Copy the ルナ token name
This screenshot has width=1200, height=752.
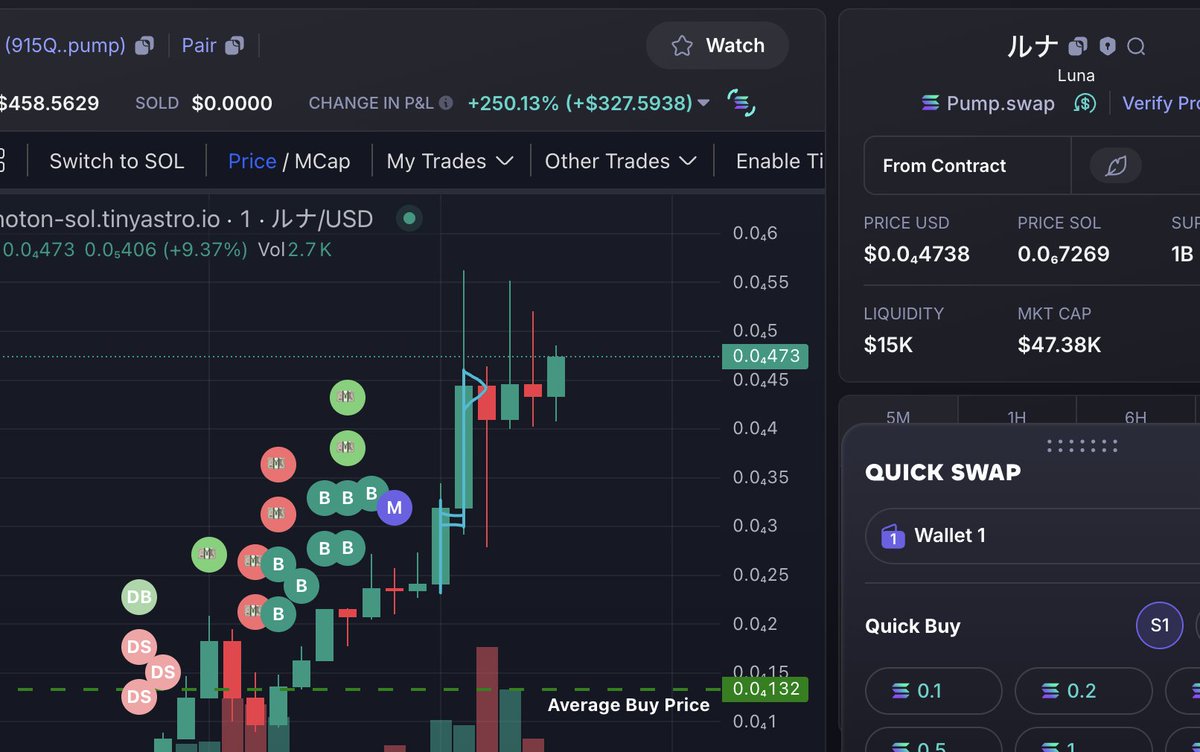coord(1077,46)
